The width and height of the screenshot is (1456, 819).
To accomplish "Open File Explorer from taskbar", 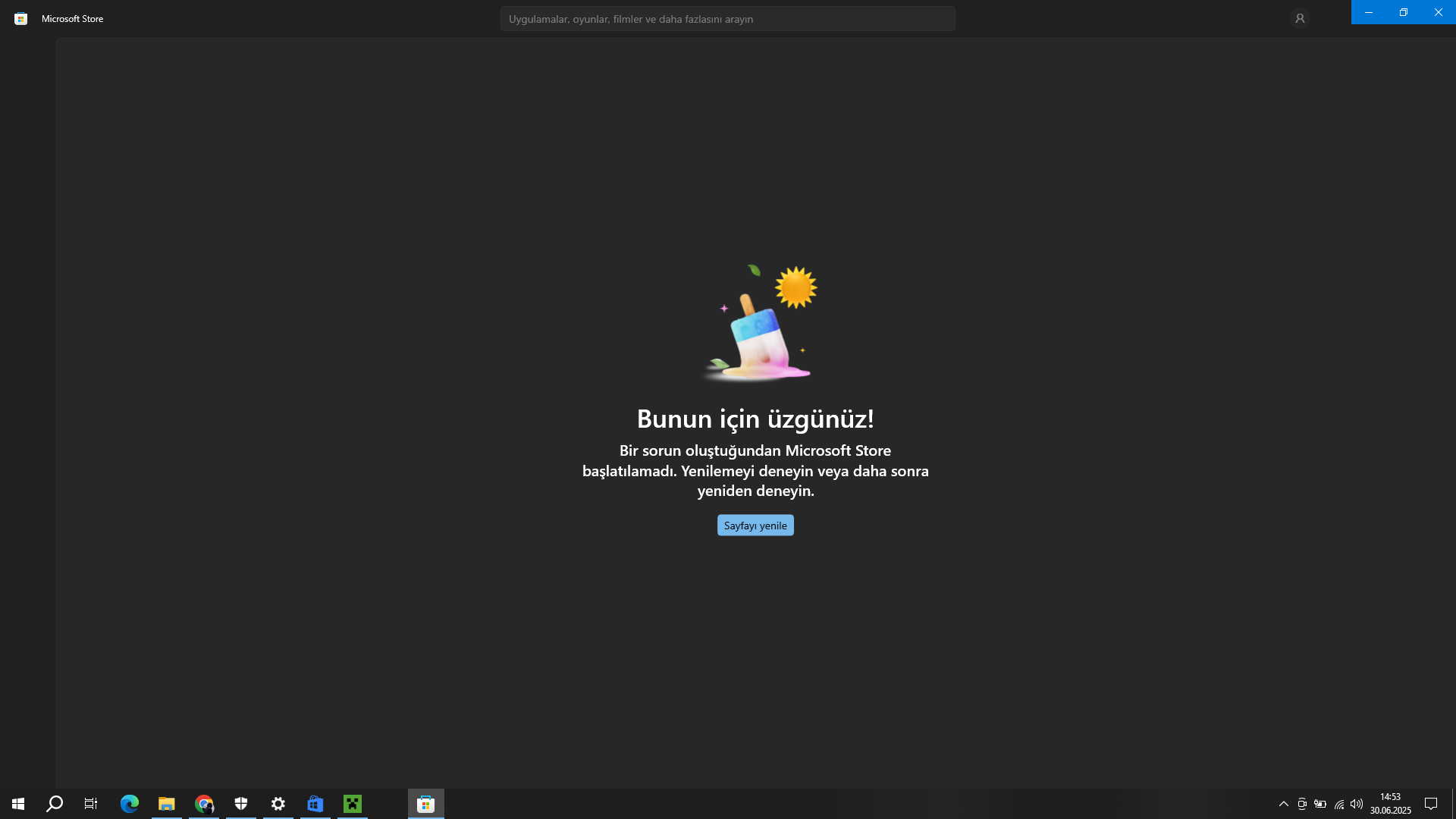I will tap(167, 804).
